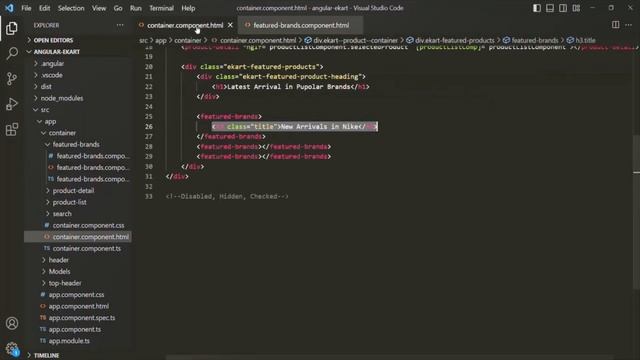Toggle secondary side bar layout icon

[563, 8]
